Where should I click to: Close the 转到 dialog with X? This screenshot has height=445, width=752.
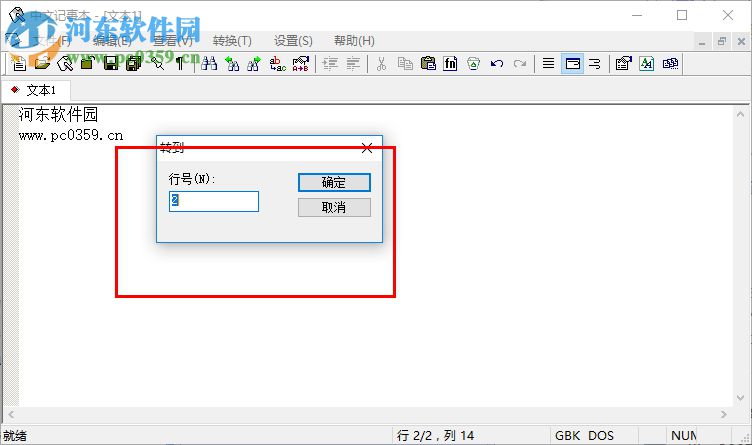coord(367,148)
